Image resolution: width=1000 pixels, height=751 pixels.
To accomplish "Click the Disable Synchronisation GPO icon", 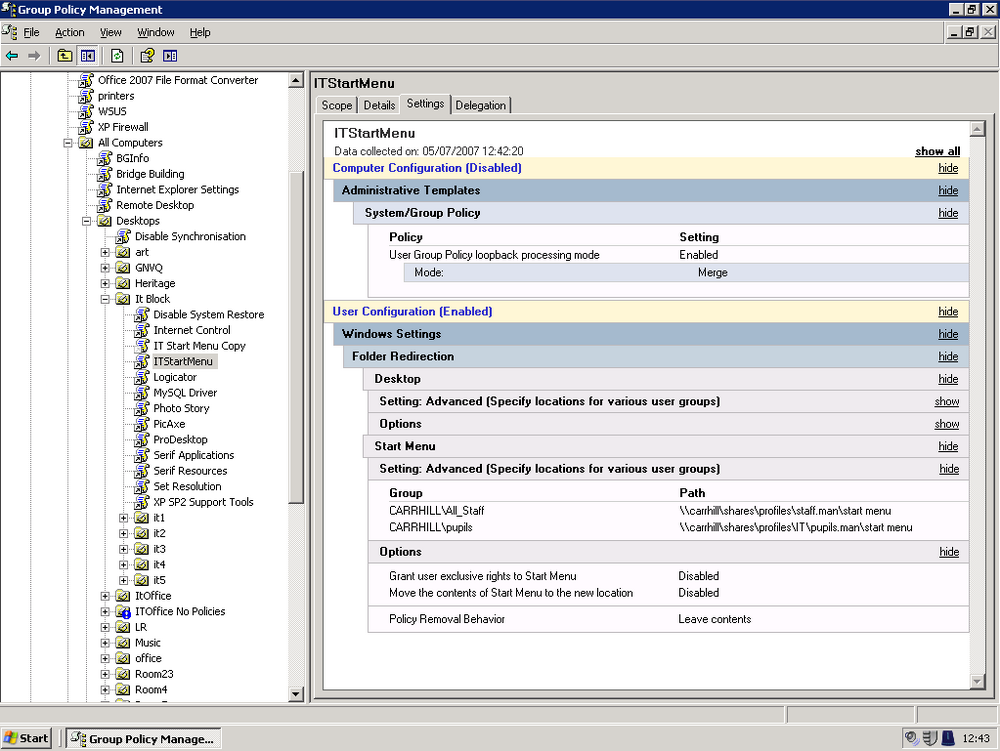I will click(123, 237).
